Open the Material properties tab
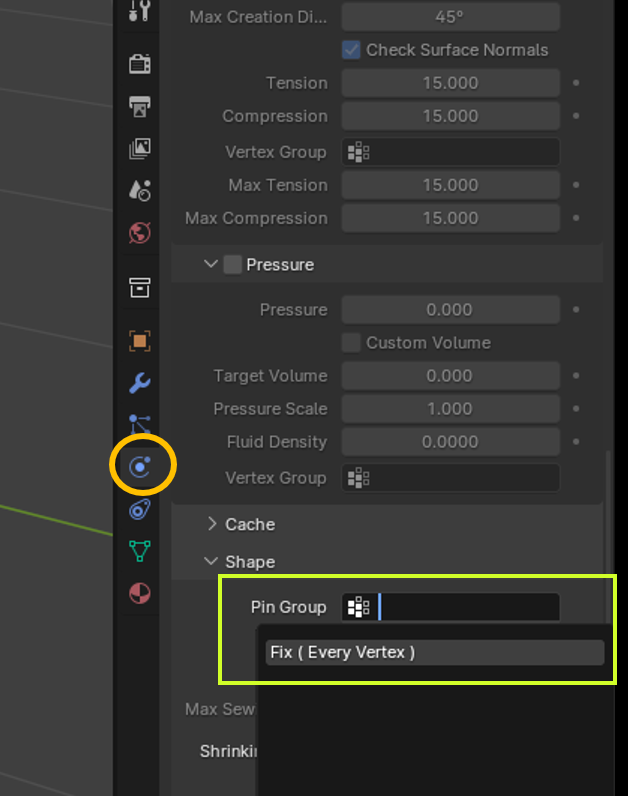The image size is (628, 796). 140,593
